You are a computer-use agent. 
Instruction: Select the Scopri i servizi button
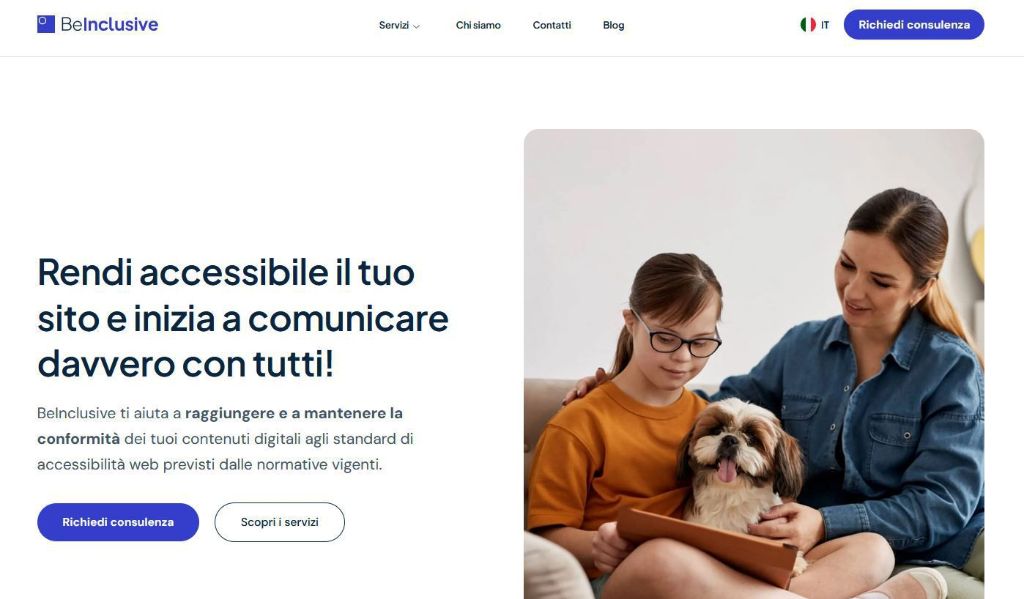(x=280, y=522)
